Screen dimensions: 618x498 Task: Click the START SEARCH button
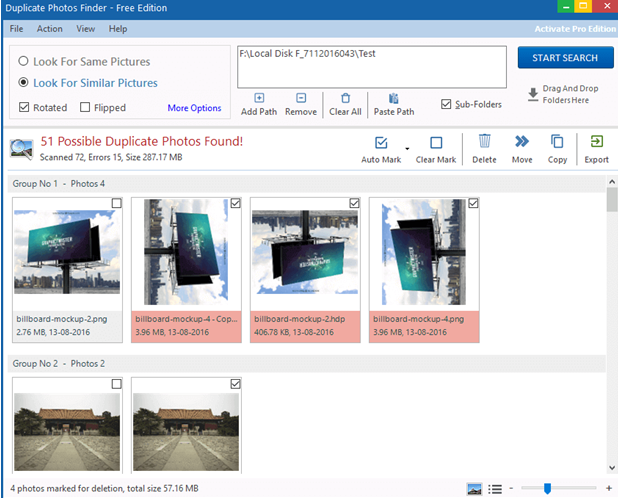(x=565, y=58)
